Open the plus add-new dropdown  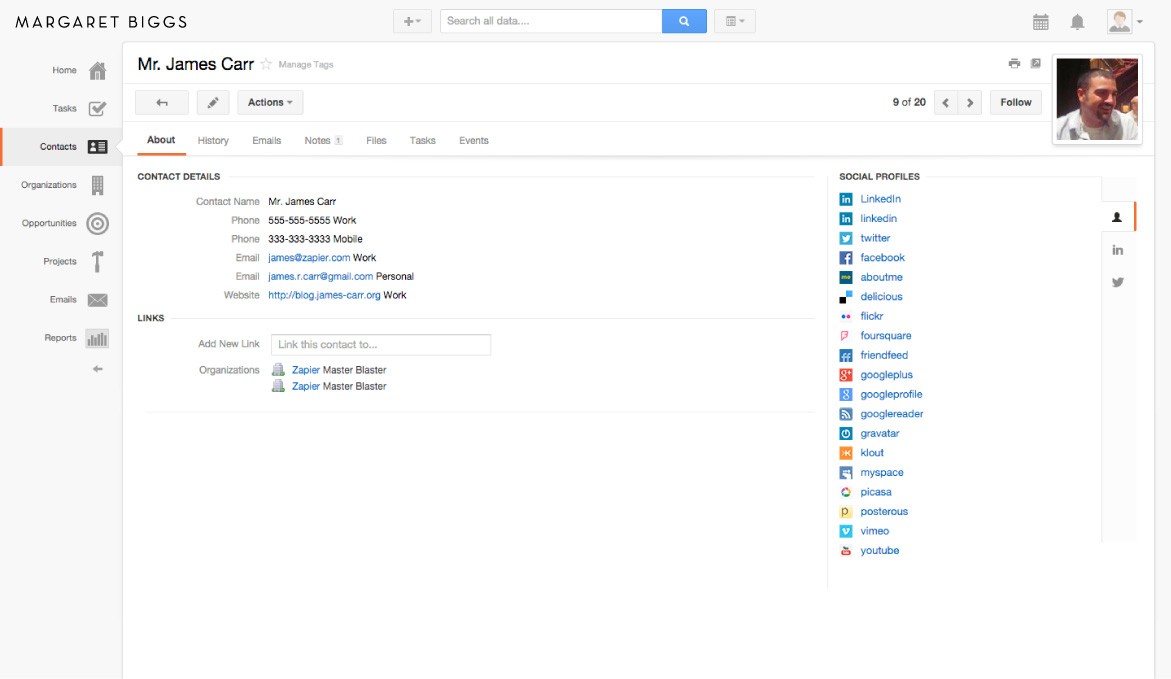click(412, 21)
